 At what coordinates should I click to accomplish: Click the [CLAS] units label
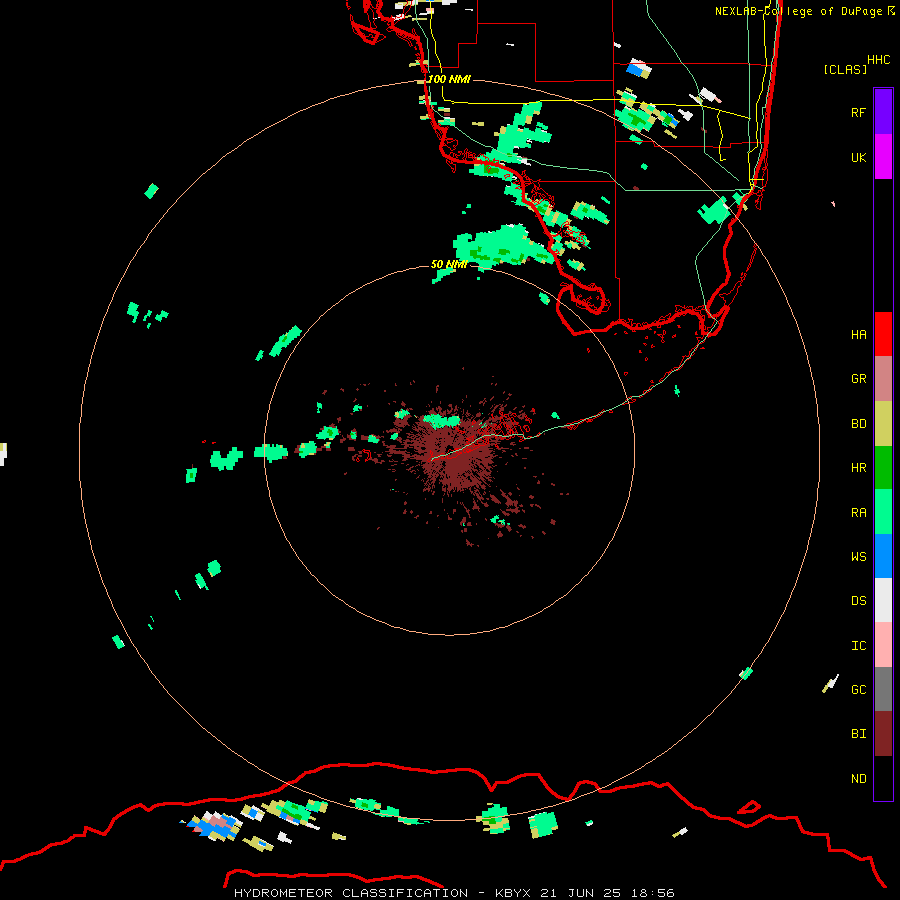pos(845,69)
